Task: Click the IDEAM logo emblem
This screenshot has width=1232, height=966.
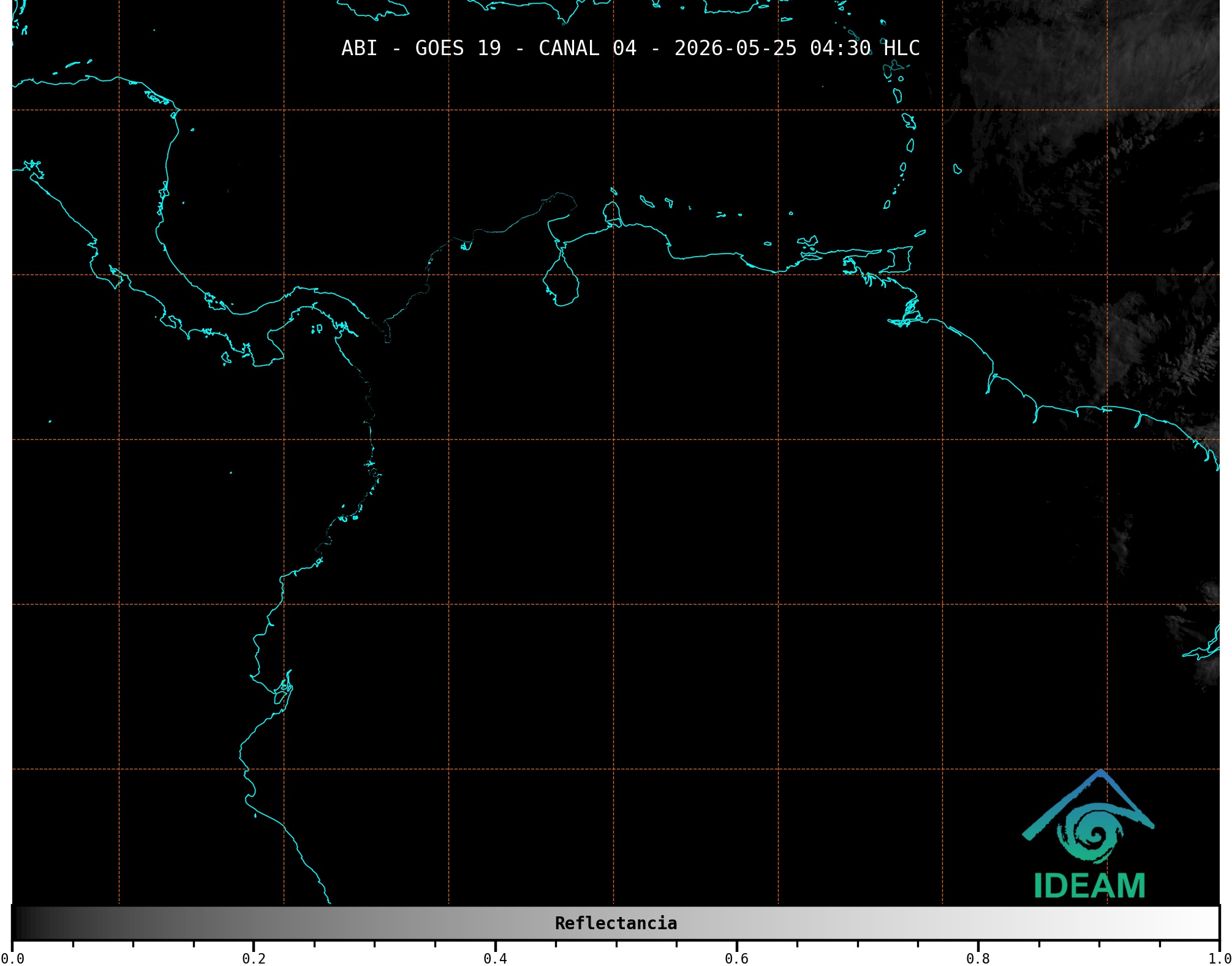Action: [1088, 816]
